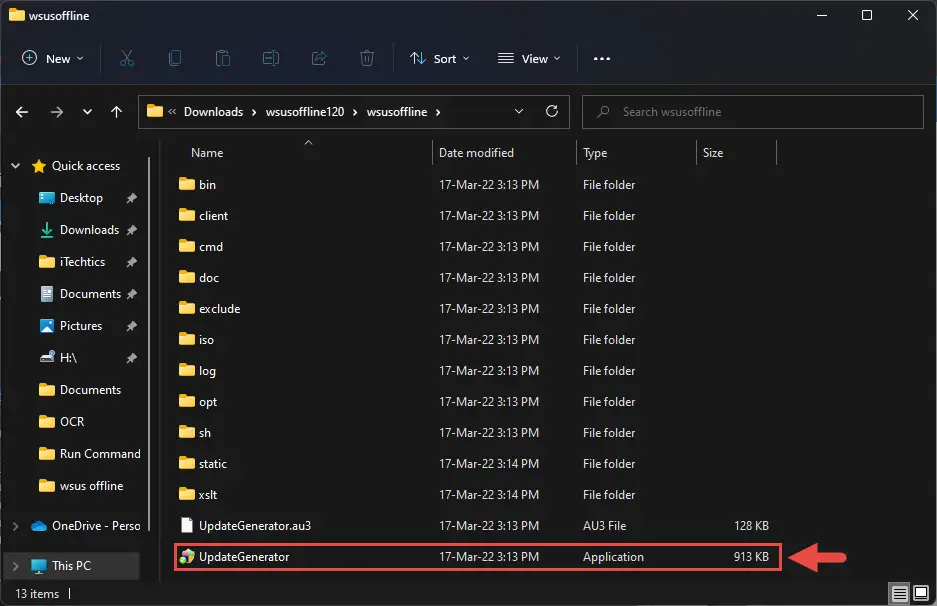Open the See more ellipsis menu
This screenshot has width=937, height=606.
coord(602,59)
